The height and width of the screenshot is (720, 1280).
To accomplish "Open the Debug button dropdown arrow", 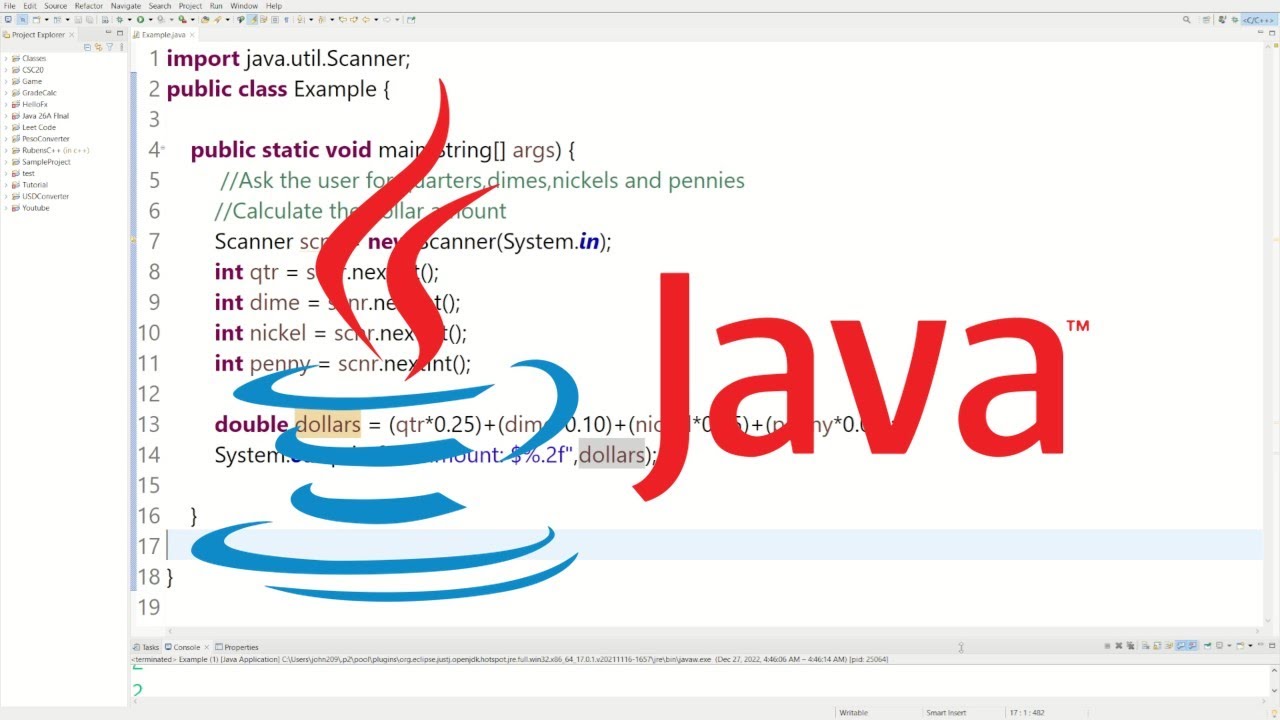I will pyautogui.click(x=130, y=19).
